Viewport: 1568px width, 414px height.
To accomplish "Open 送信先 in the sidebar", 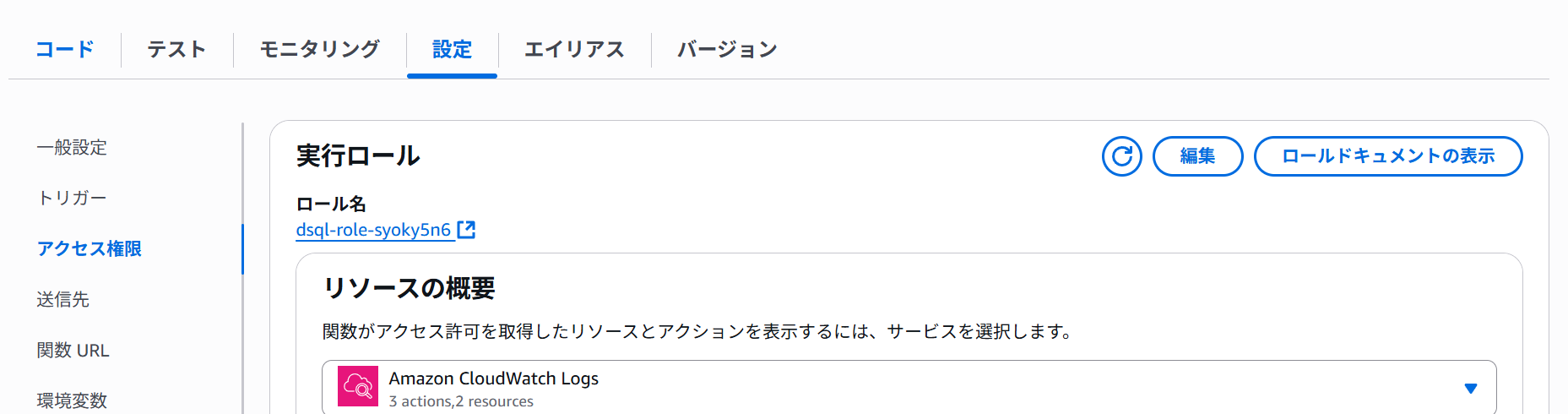I will [62, 299].
